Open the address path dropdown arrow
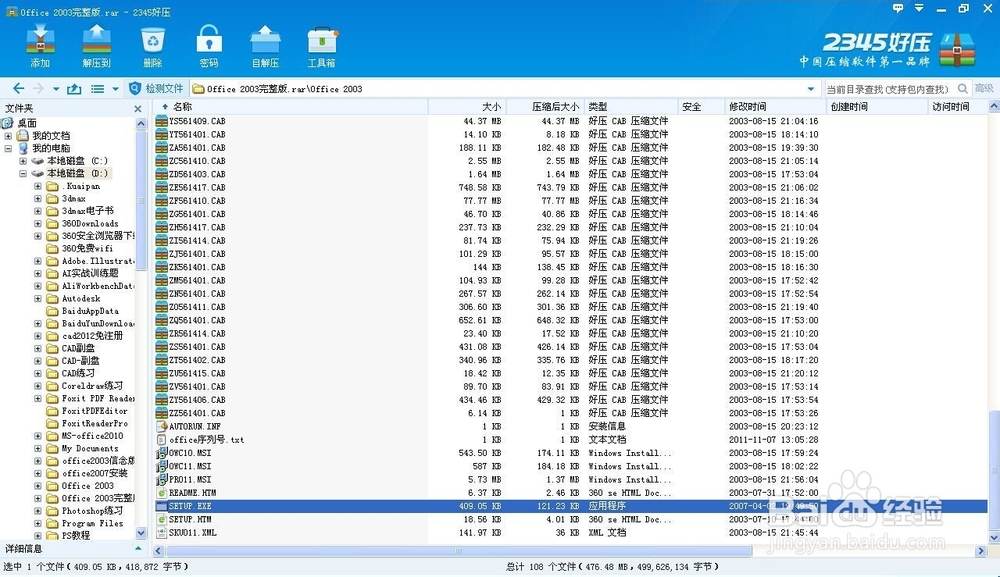The height and width of the screenshot is (577, 1000). 811,89
